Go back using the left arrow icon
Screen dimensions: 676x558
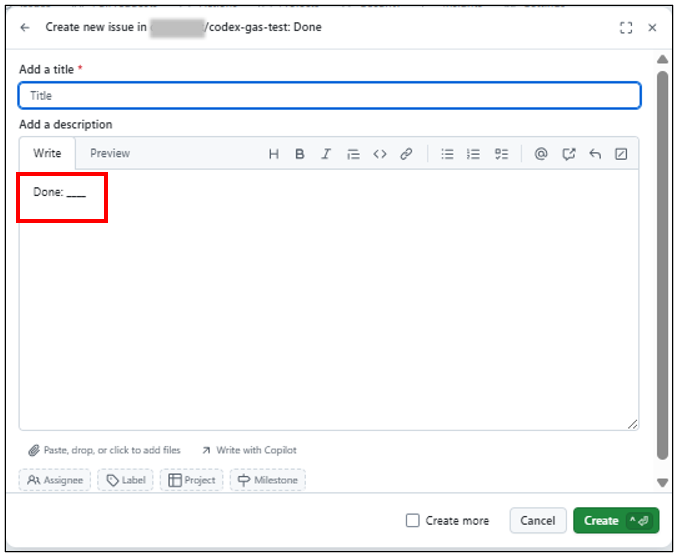25,28
